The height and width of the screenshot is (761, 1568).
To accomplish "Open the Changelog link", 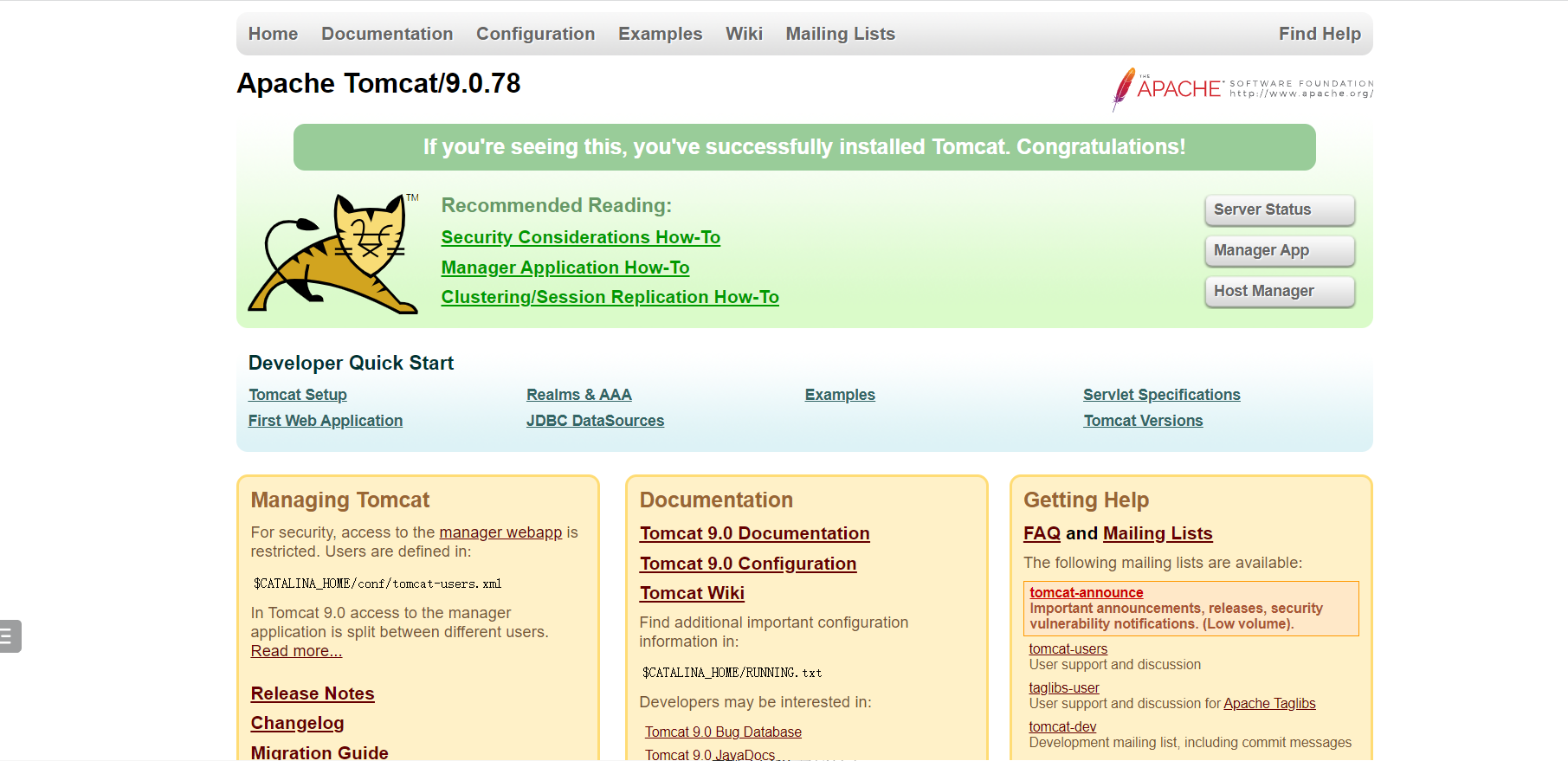I will pos(297,723).
